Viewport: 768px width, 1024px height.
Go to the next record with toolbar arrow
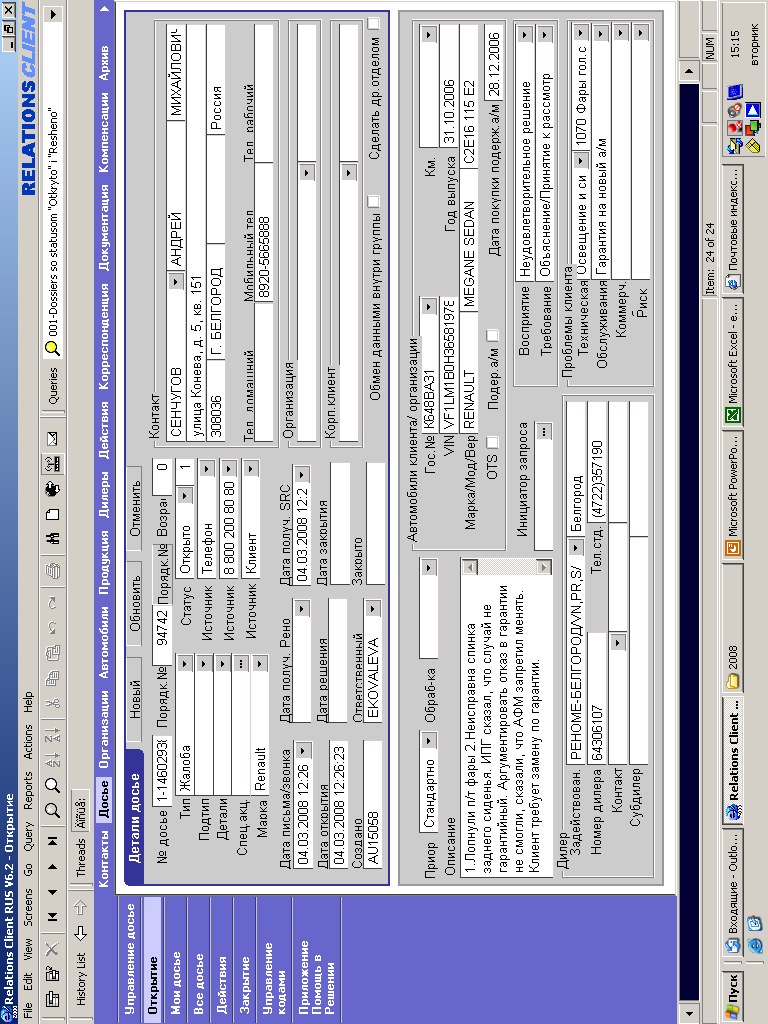[x=52, y=867]
